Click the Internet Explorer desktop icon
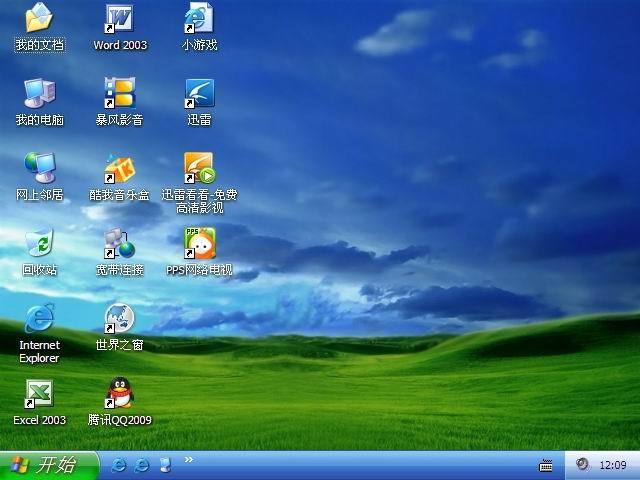 pos(39,319)
